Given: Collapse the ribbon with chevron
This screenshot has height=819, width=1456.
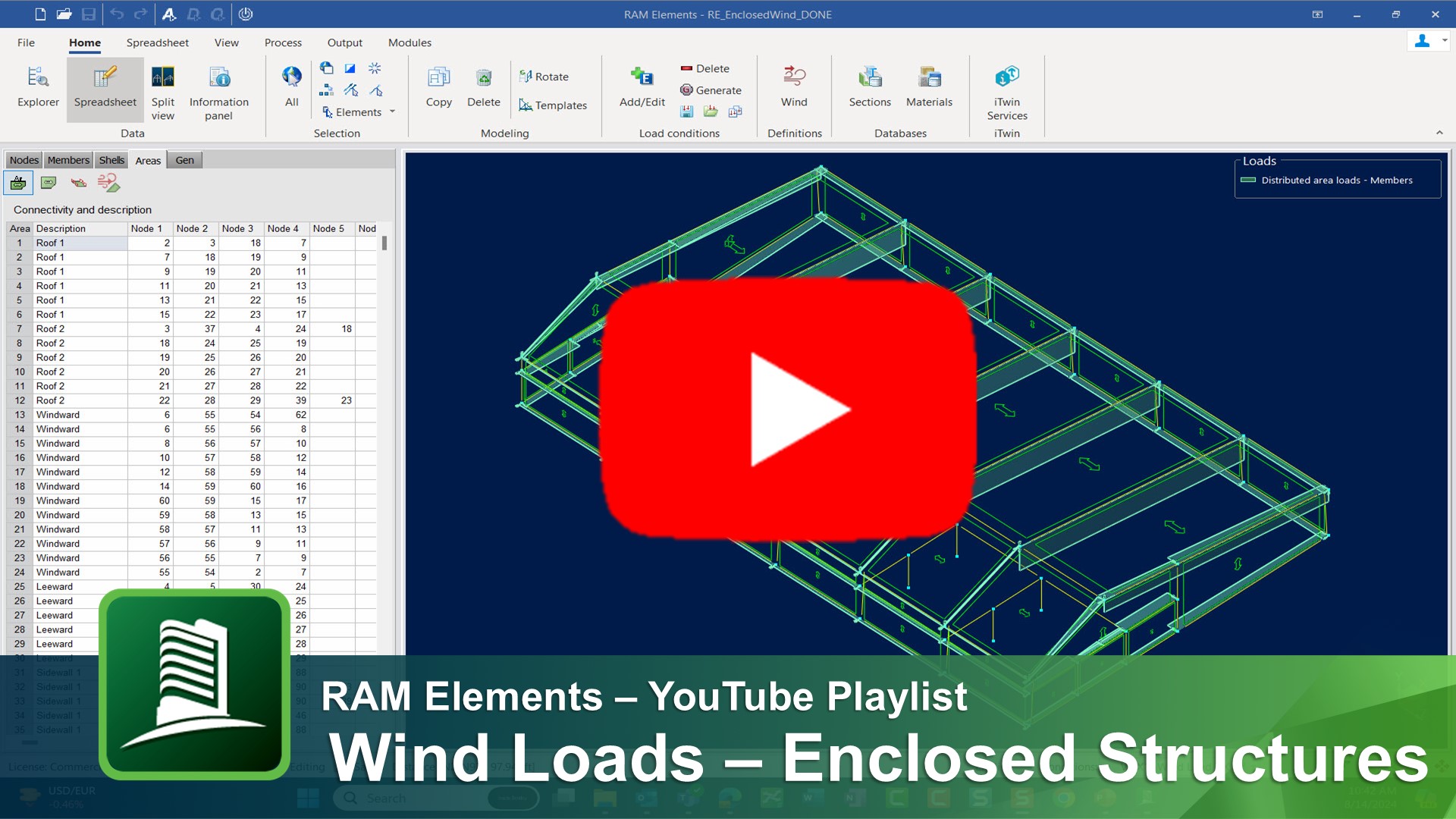Looking at the screenshot, I should (x=1439, y=133).
